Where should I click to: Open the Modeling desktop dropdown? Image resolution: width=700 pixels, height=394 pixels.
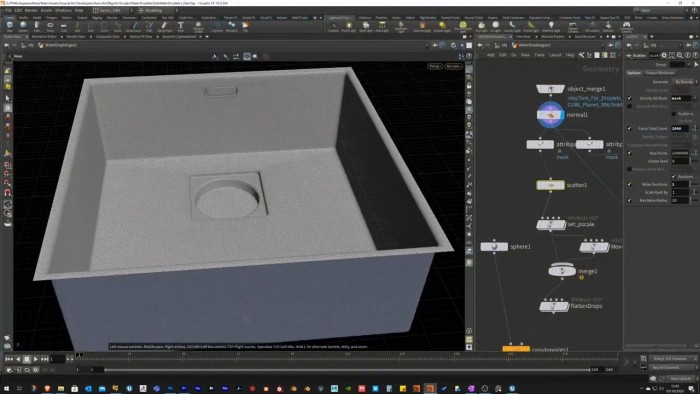pos(154,10)
